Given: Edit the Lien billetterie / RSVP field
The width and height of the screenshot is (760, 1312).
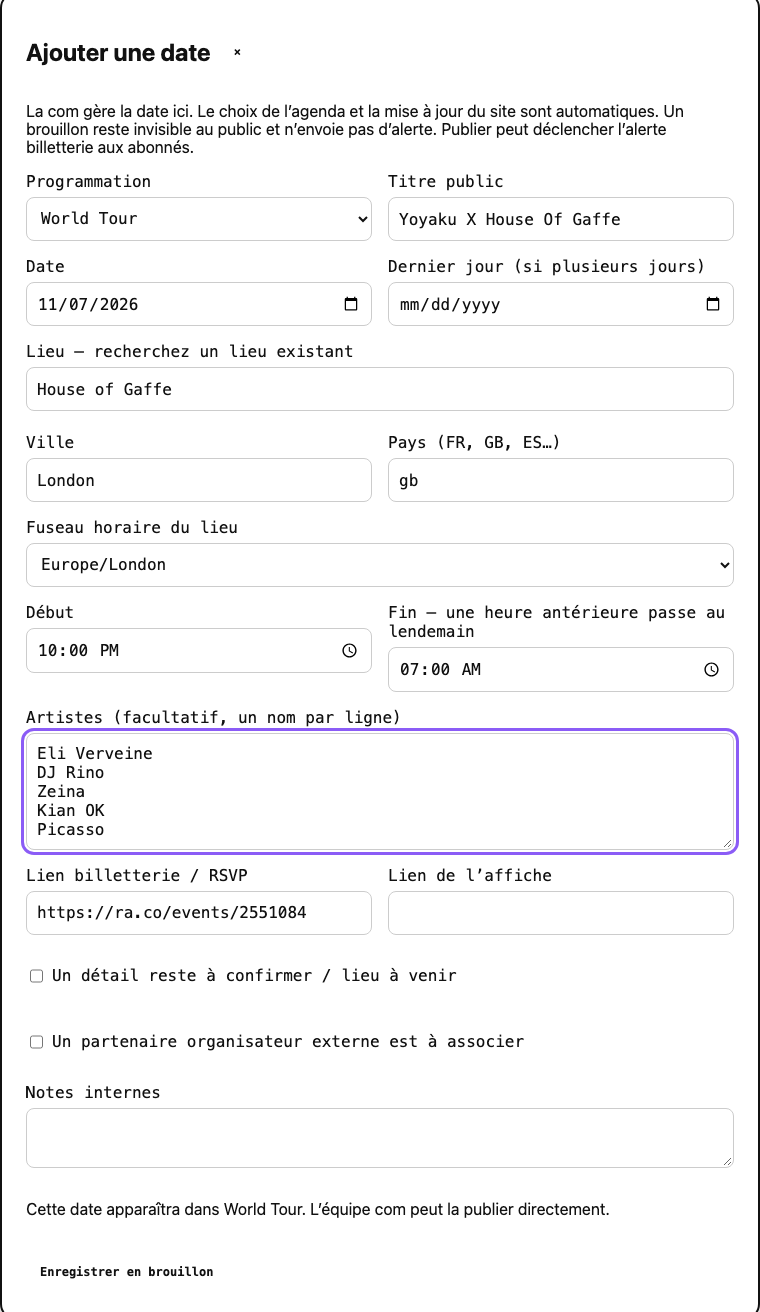Looking at the screenshot, I should (199, 913).
